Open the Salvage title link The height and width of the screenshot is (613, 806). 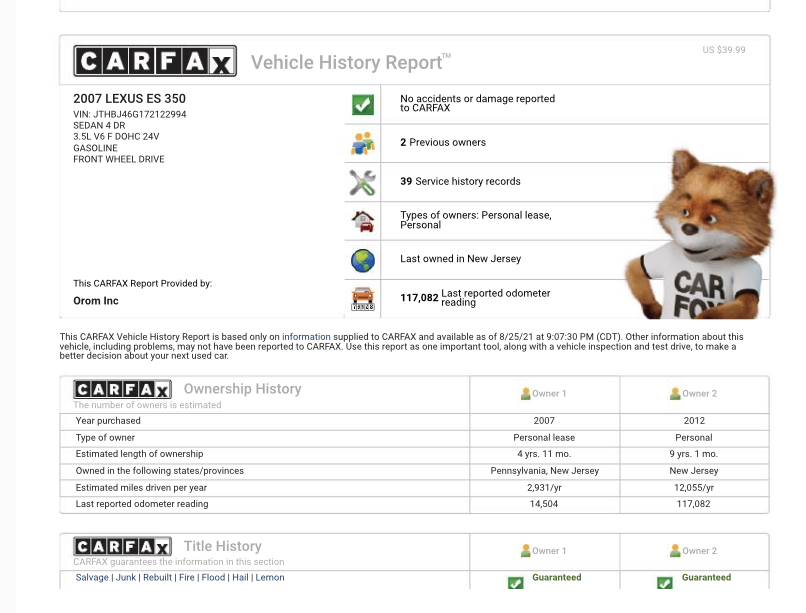[x=92, y=578]
